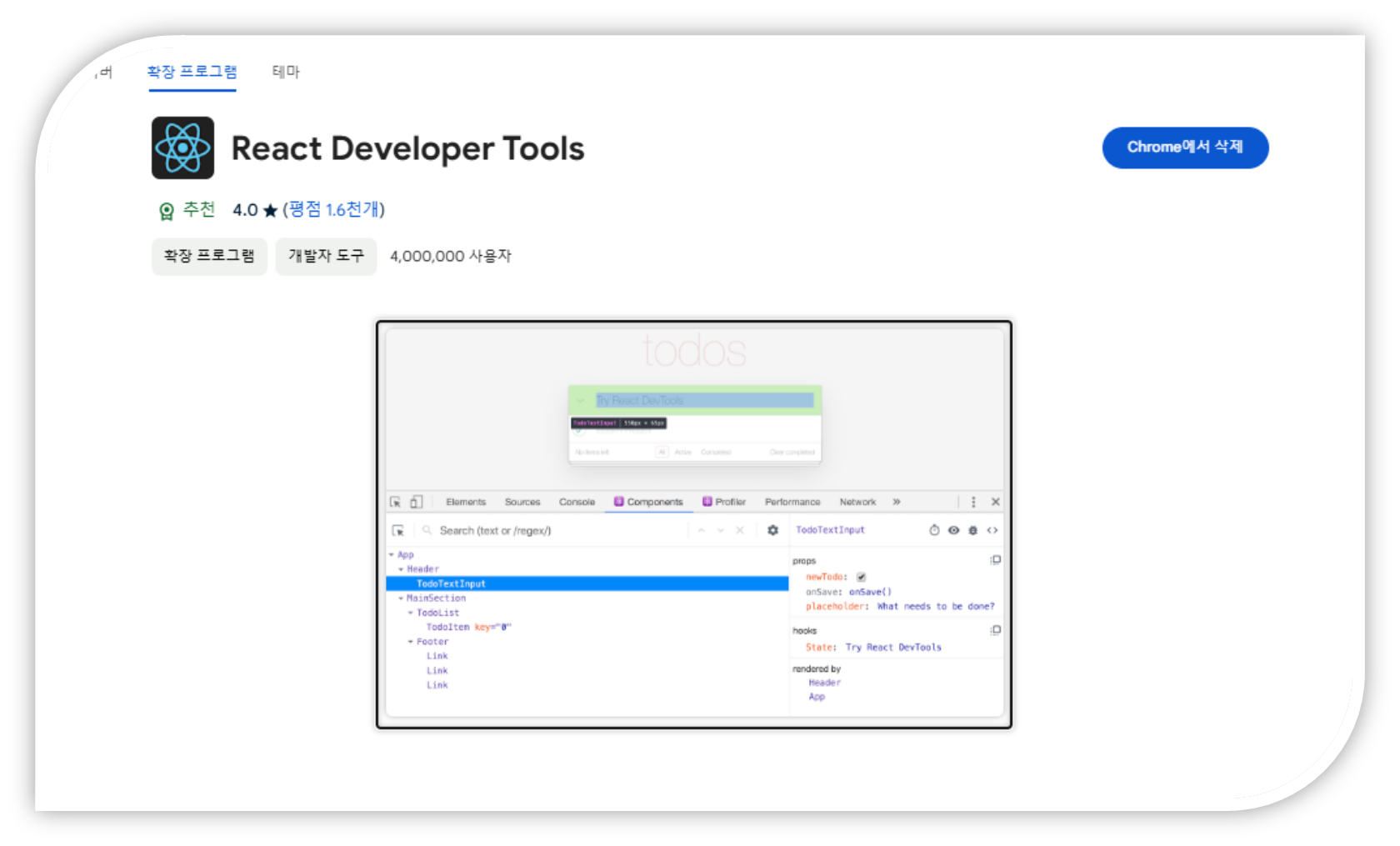Collapse the App tree node arrow
This screenshot has width=1400, height=846.
click(392, 555)
